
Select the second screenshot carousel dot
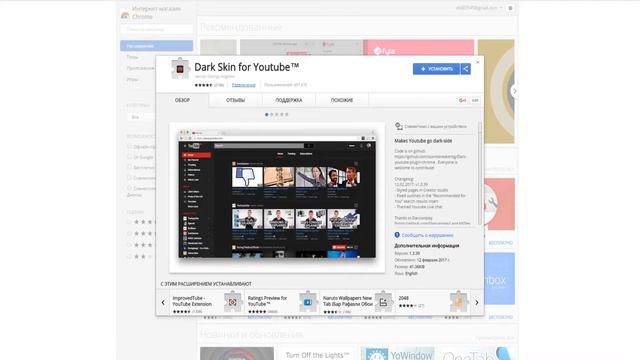pyautogui.click(x=272, y=115)
